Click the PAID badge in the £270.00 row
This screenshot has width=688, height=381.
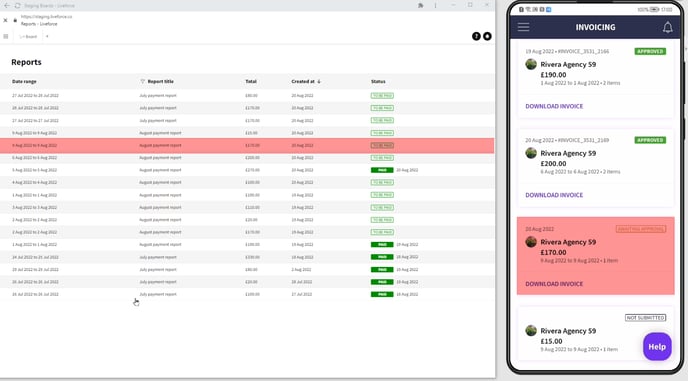click(x=382, y=170)
